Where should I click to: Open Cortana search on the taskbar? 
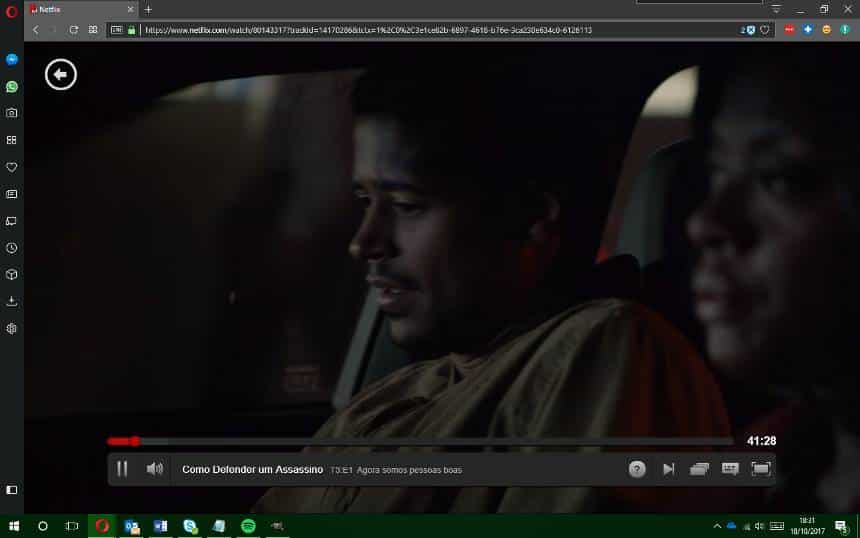coord(43,526)
